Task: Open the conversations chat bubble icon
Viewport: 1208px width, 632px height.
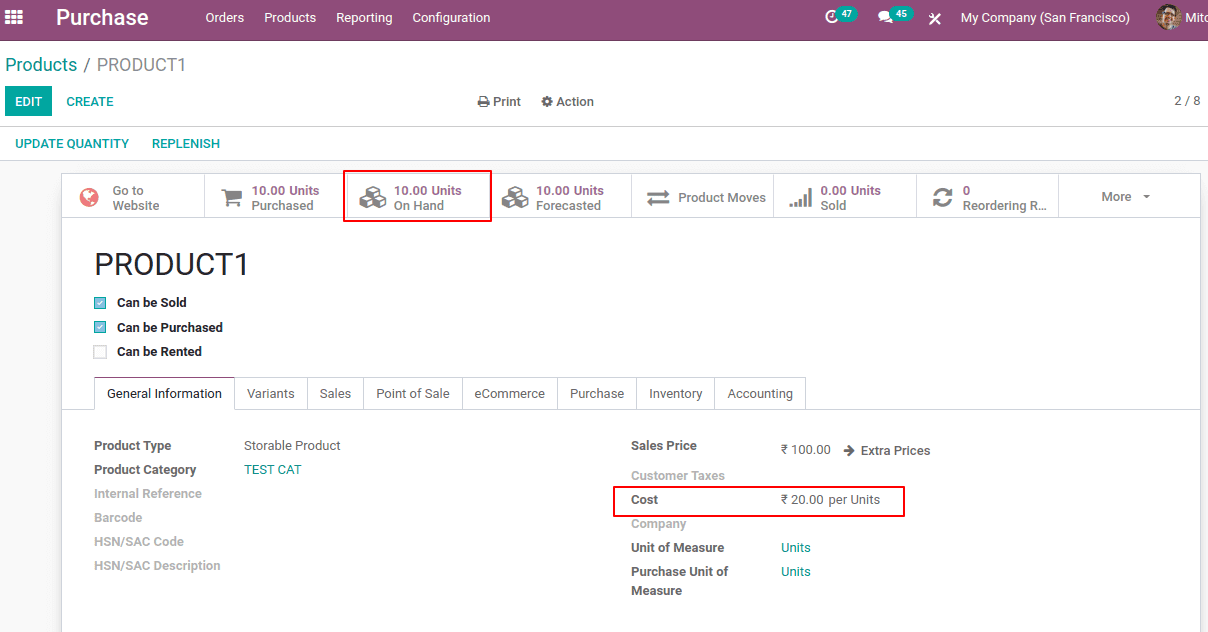Action: pyautogui.click(x=885, y=17)
